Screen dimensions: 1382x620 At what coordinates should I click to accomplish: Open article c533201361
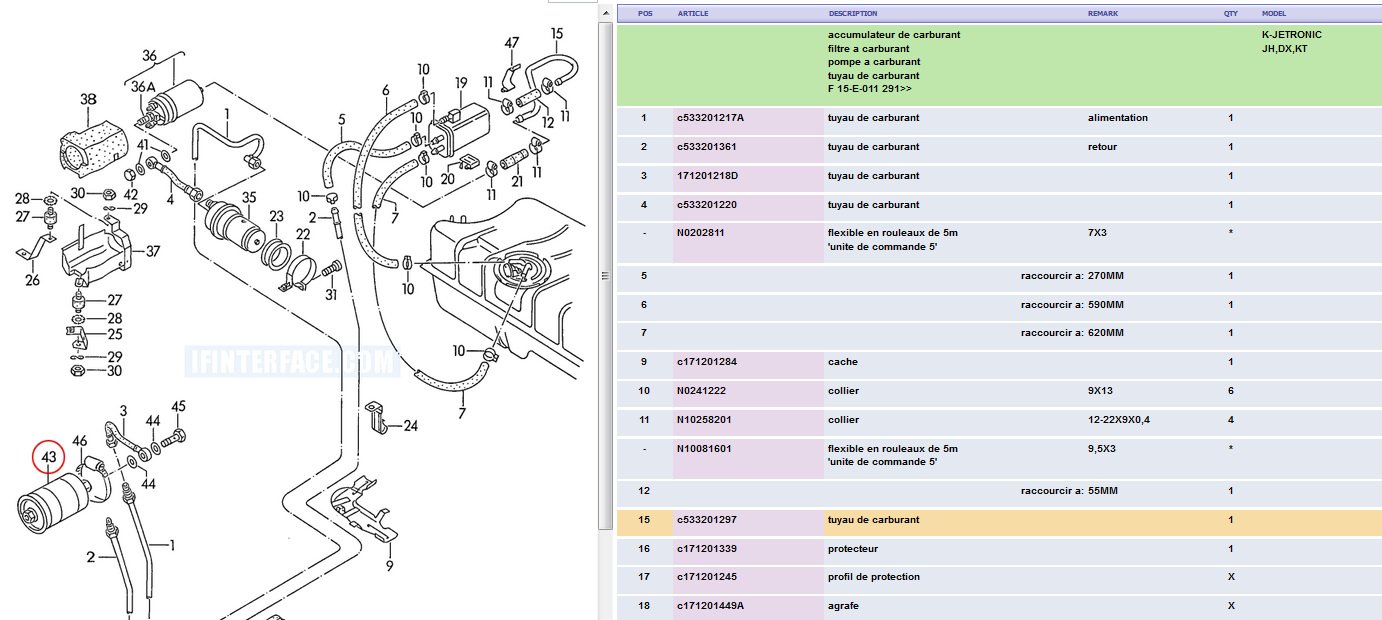pos(707,147)
